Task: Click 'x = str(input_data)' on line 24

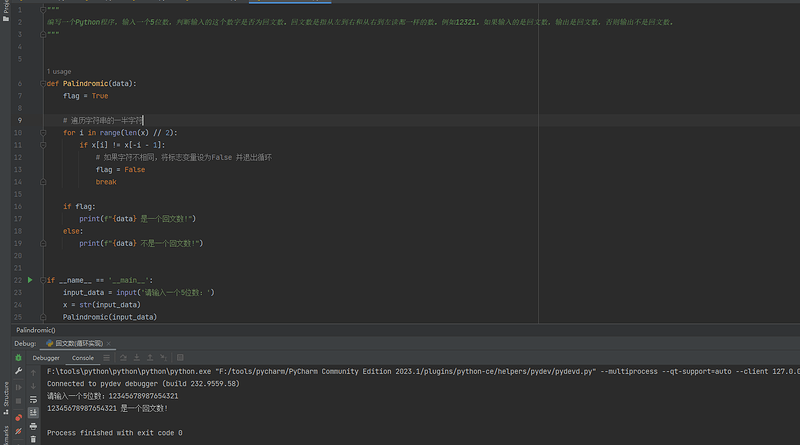Action: click(x=102, y=305)
